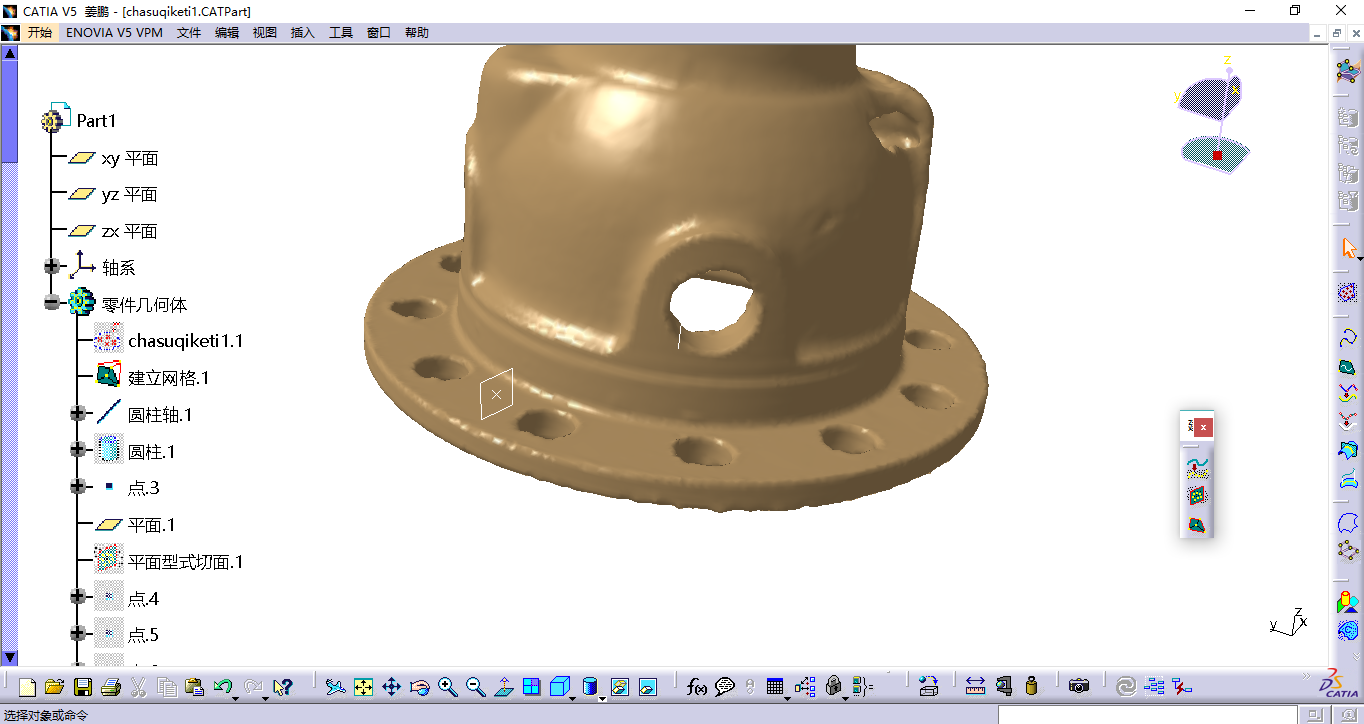Click the Zoom In magnifier icon
Screen dimensions: 1364x724
point(447,687)
